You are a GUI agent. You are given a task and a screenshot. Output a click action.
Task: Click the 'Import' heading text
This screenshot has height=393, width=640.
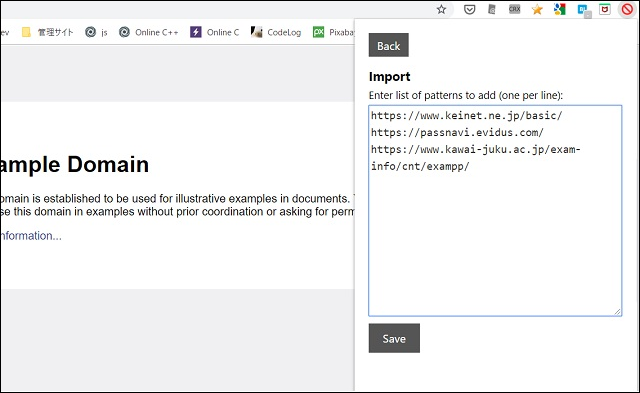pyautogui.click(x=389, y=77)
